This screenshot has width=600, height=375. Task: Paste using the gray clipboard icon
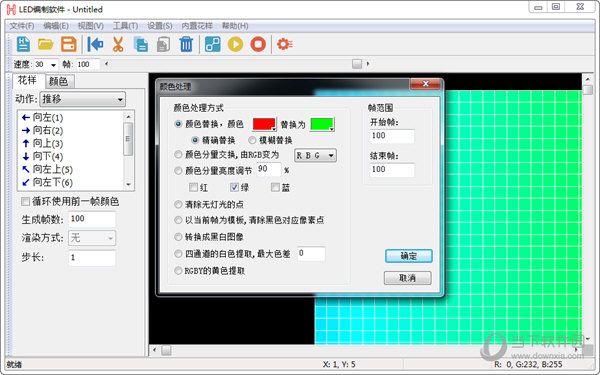[x=163, y=44]
